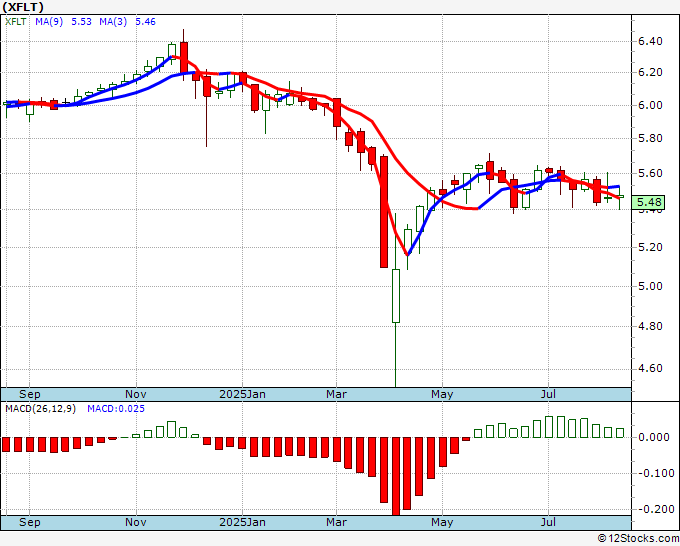Click the (XFLT) chart title
The width and height of the screenshot is (680, 546).
pyautogui.click(x=23, y=7)
